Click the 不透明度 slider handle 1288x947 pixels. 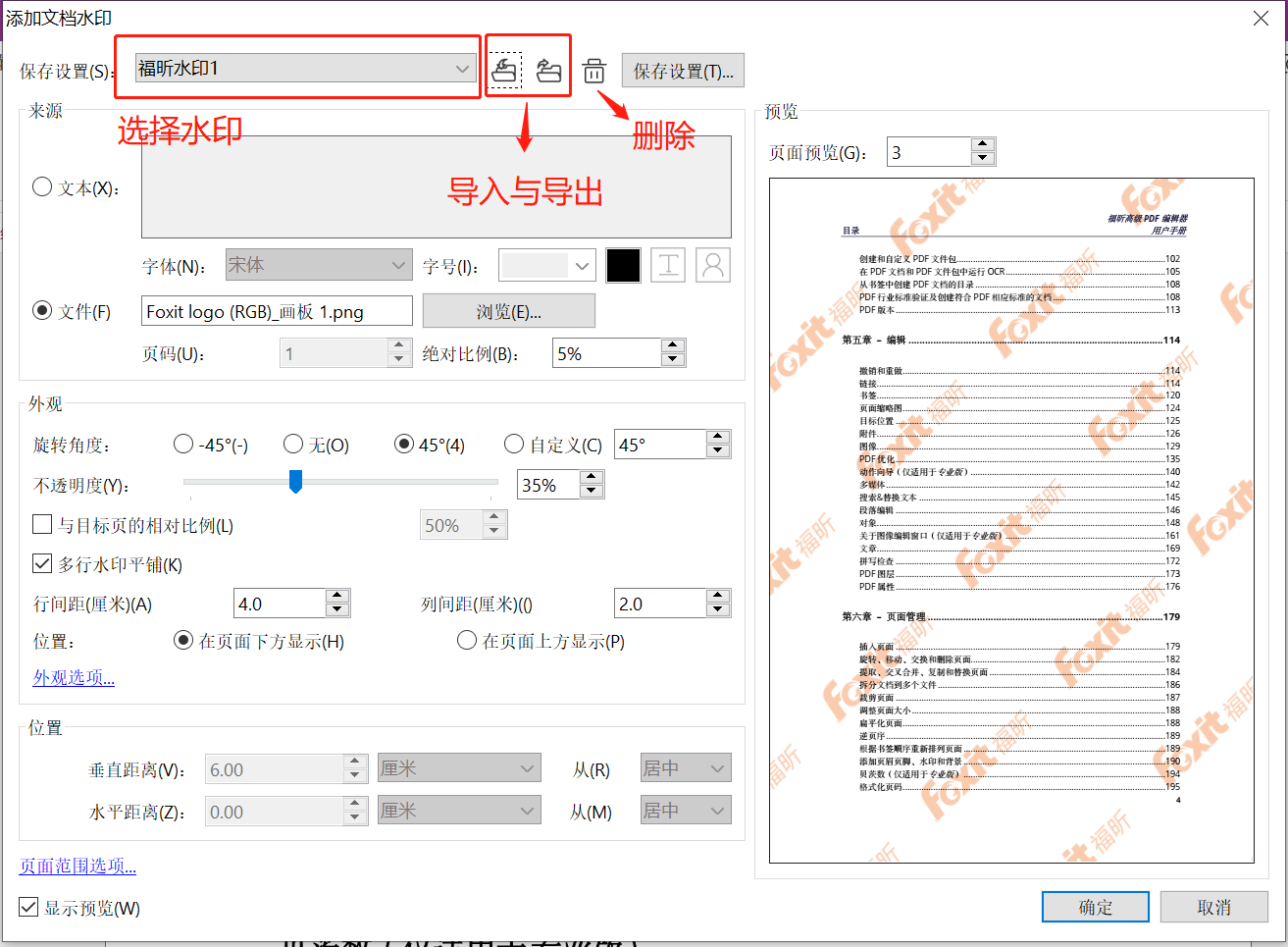[295, 481]
